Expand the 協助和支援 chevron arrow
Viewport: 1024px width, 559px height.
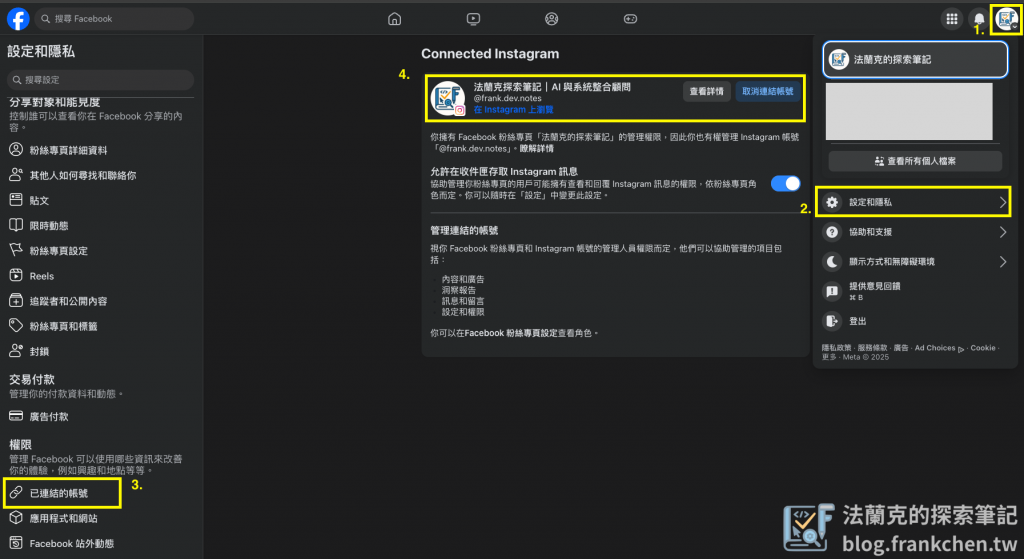1002,232
